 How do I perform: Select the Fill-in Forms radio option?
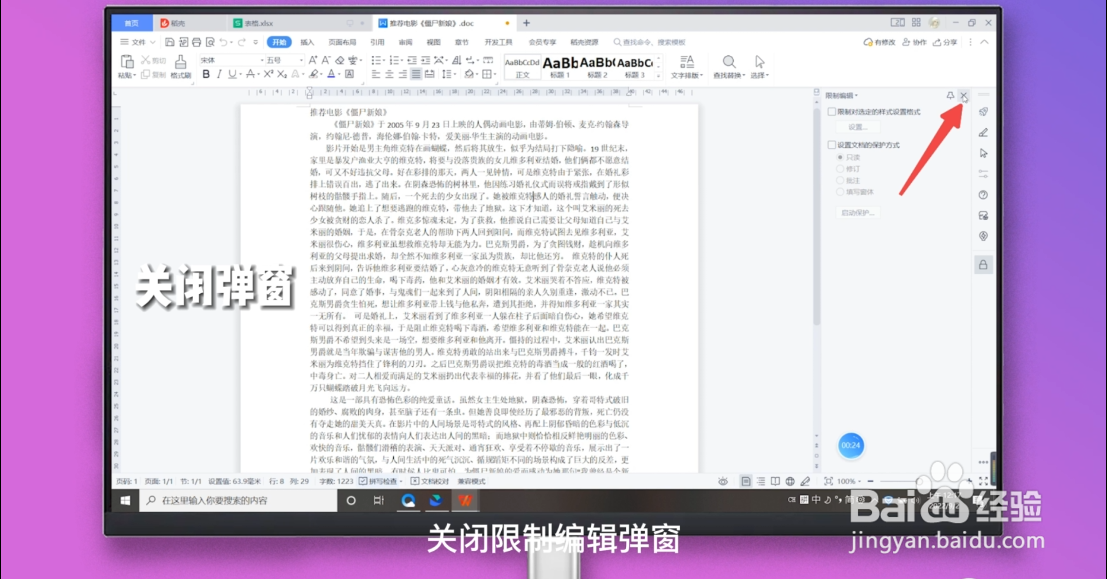tap(840, 191)
